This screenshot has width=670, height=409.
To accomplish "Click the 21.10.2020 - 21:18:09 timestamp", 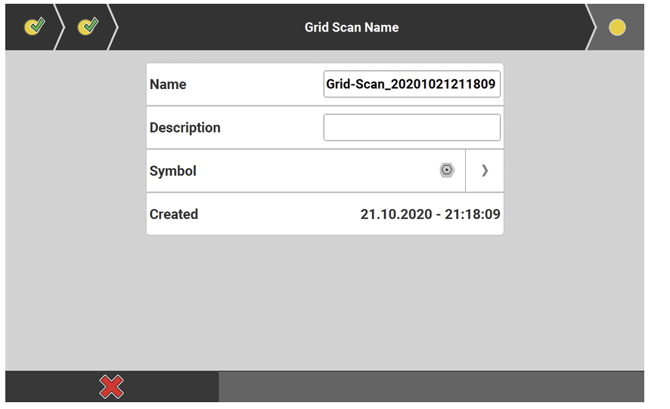I will pyautogui.click(x=430, y=214).
